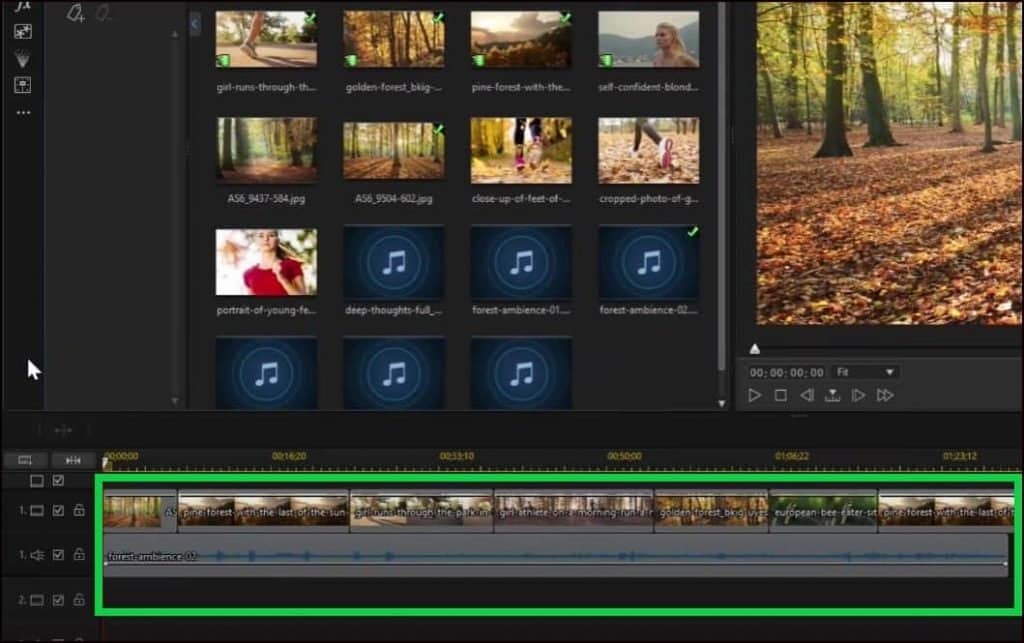Open the Fit zoom dropdown in preview
The image size is (1024, 643).
(863, 372)
